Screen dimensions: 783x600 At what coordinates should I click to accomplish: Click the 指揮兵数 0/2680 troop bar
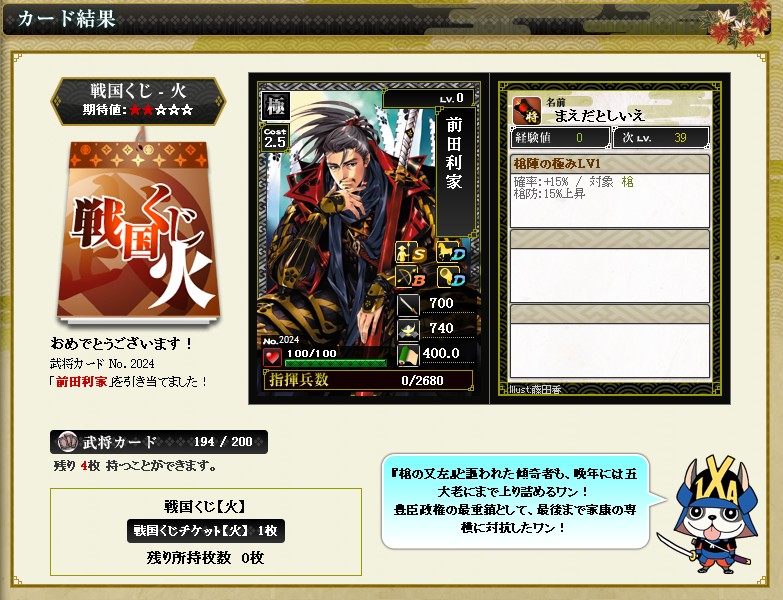tap(368, 380)
